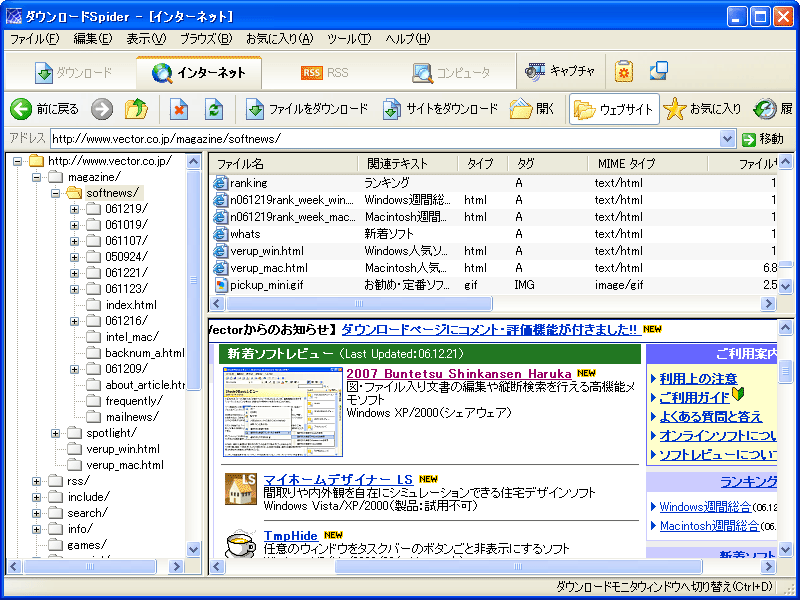Open the ファイル(F) menu
800x600 pixels.
tap(35, 39)
